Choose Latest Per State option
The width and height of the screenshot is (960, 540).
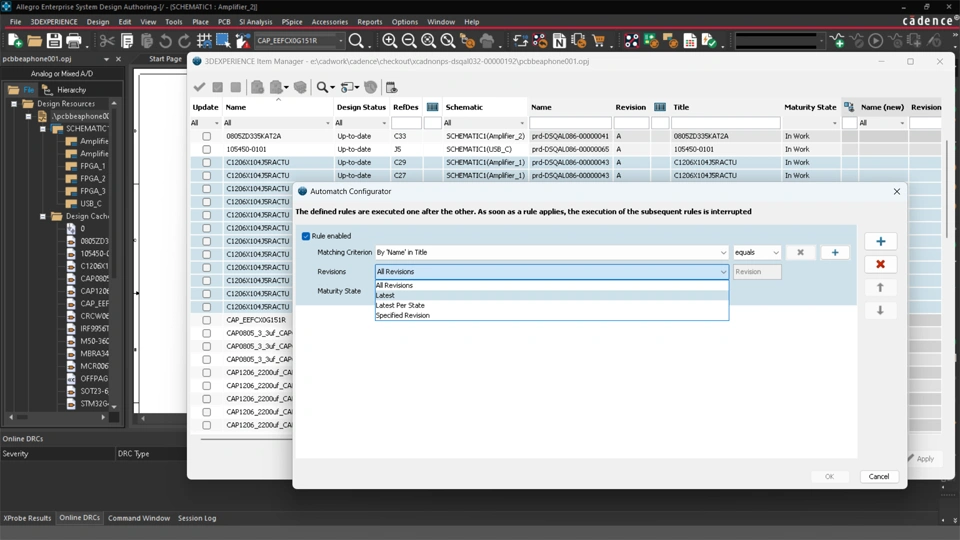(552, 306)
